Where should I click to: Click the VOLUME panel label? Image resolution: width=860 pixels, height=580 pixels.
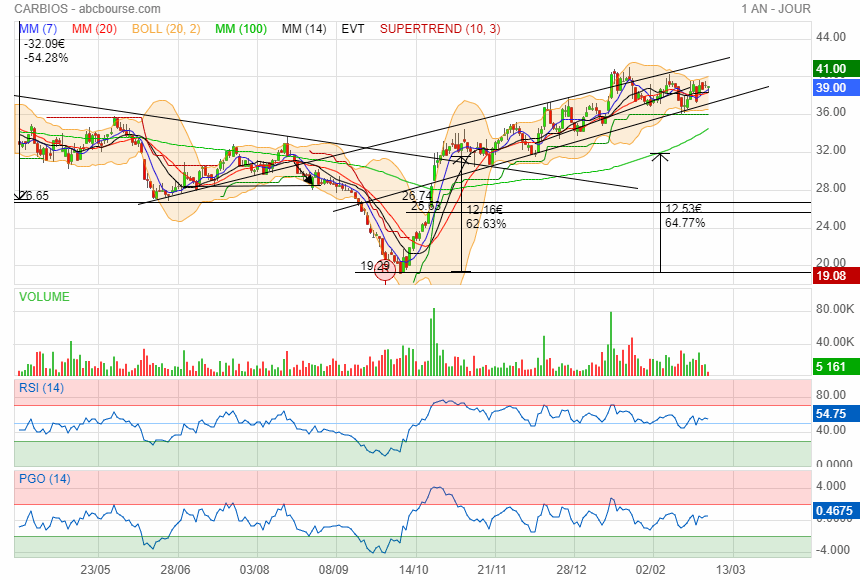(44, 297)
